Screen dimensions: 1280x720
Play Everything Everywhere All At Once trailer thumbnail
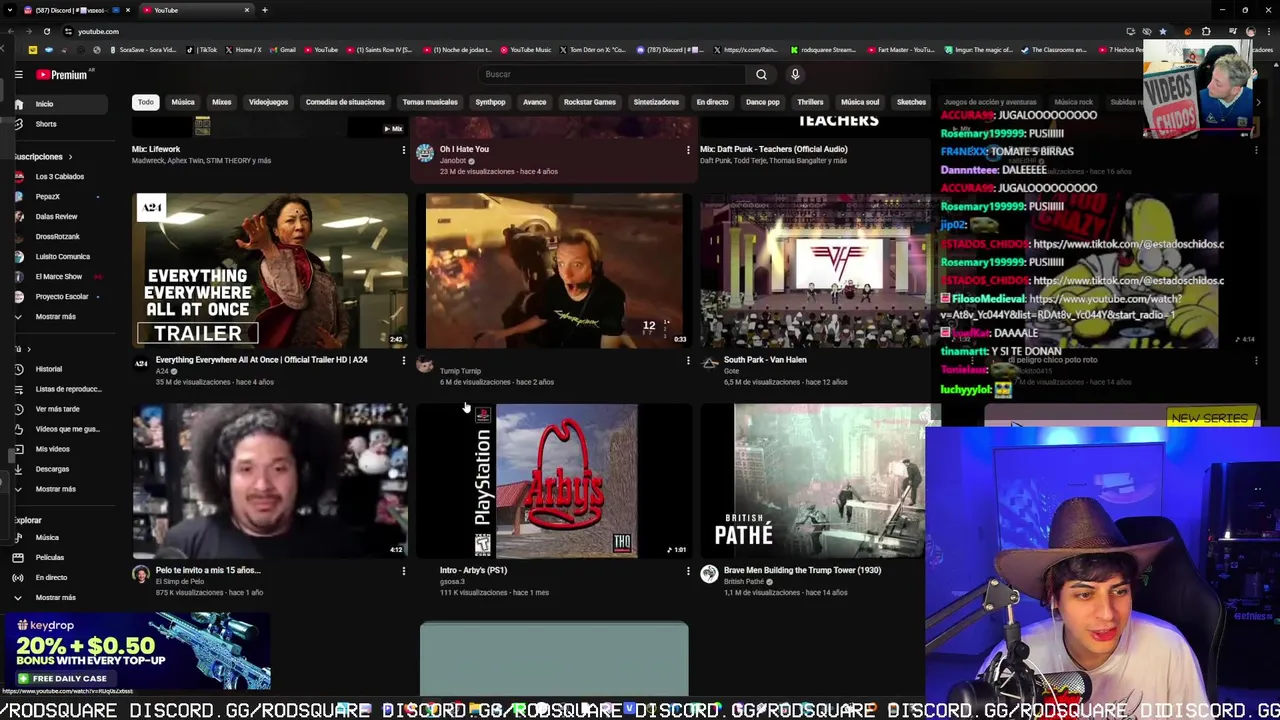[x=270, y=271]
